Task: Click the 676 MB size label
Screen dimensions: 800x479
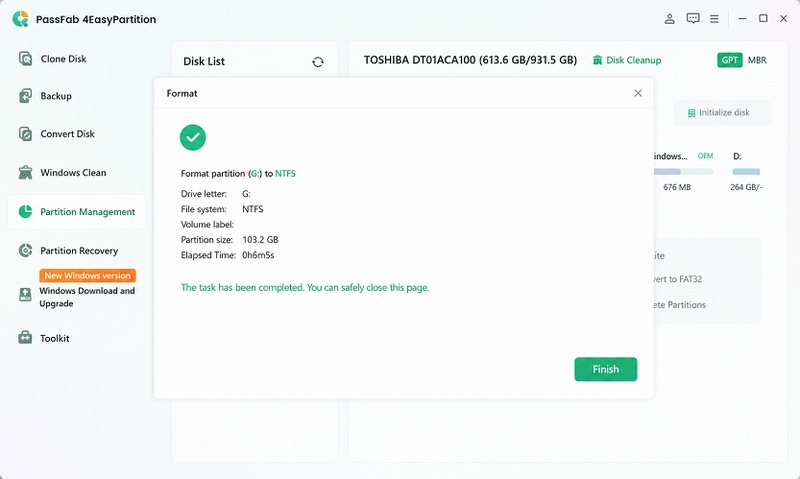Action: click(677, 187)
